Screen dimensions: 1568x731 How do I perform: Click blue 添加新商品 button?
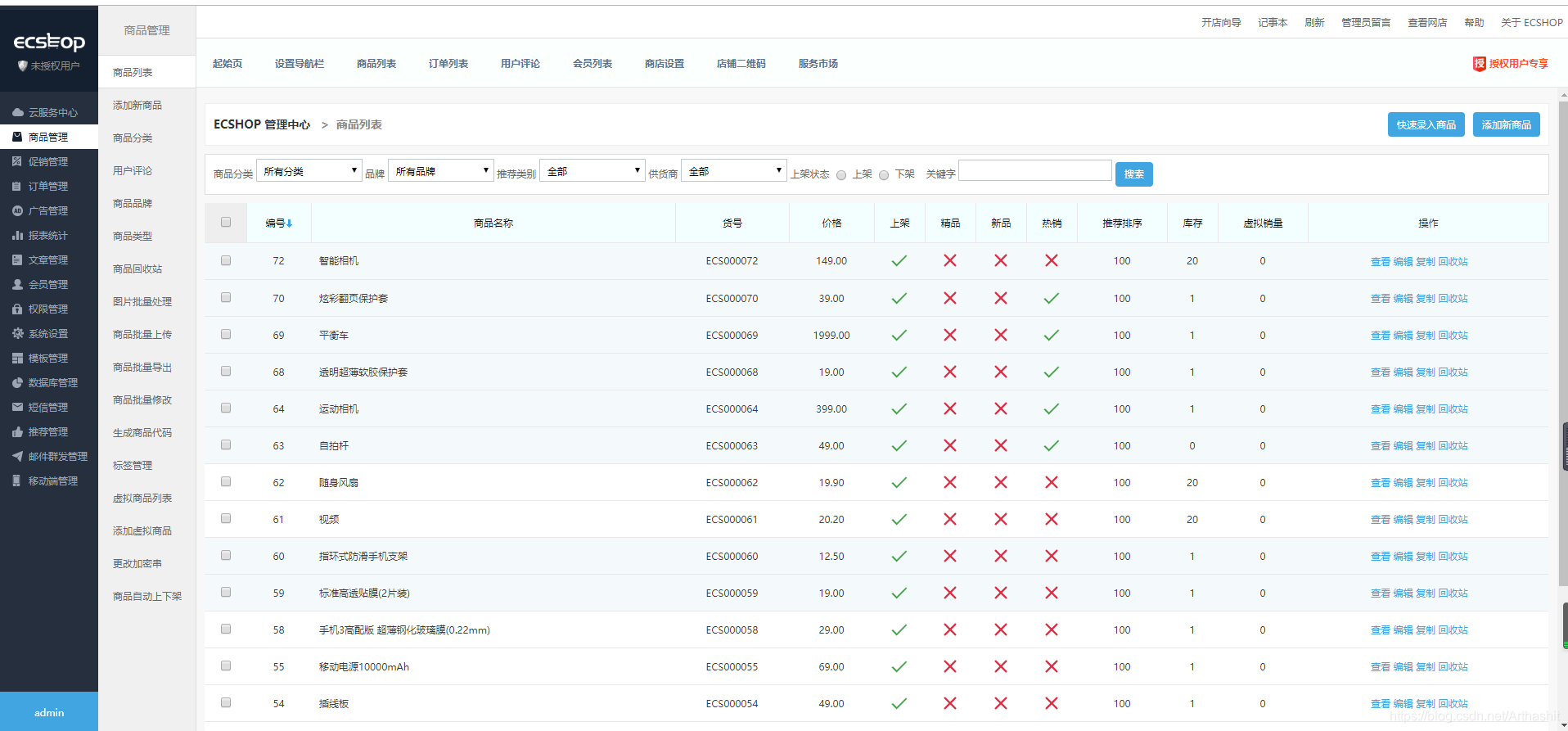(1507, 125)
